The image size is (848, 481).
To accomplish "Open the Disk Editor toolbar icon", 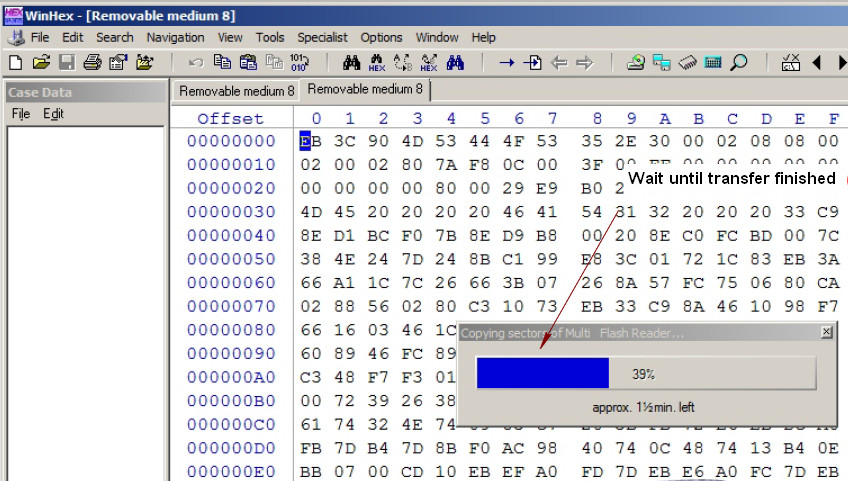I will point(635,63).
